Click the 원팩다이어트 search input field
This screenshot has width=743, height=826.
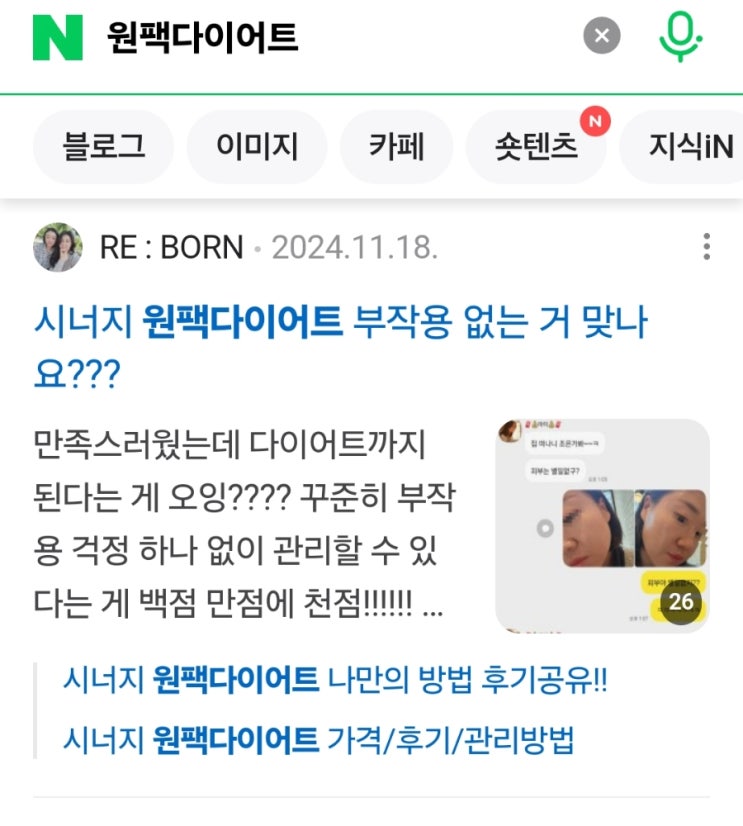(337, 37)
